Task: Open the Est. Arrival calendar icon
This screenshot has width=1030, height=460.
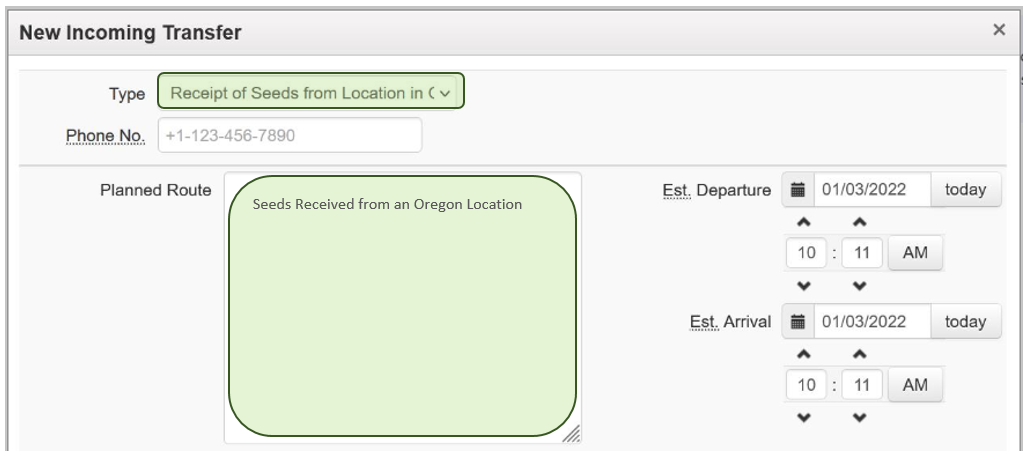Action: [797, 322]
